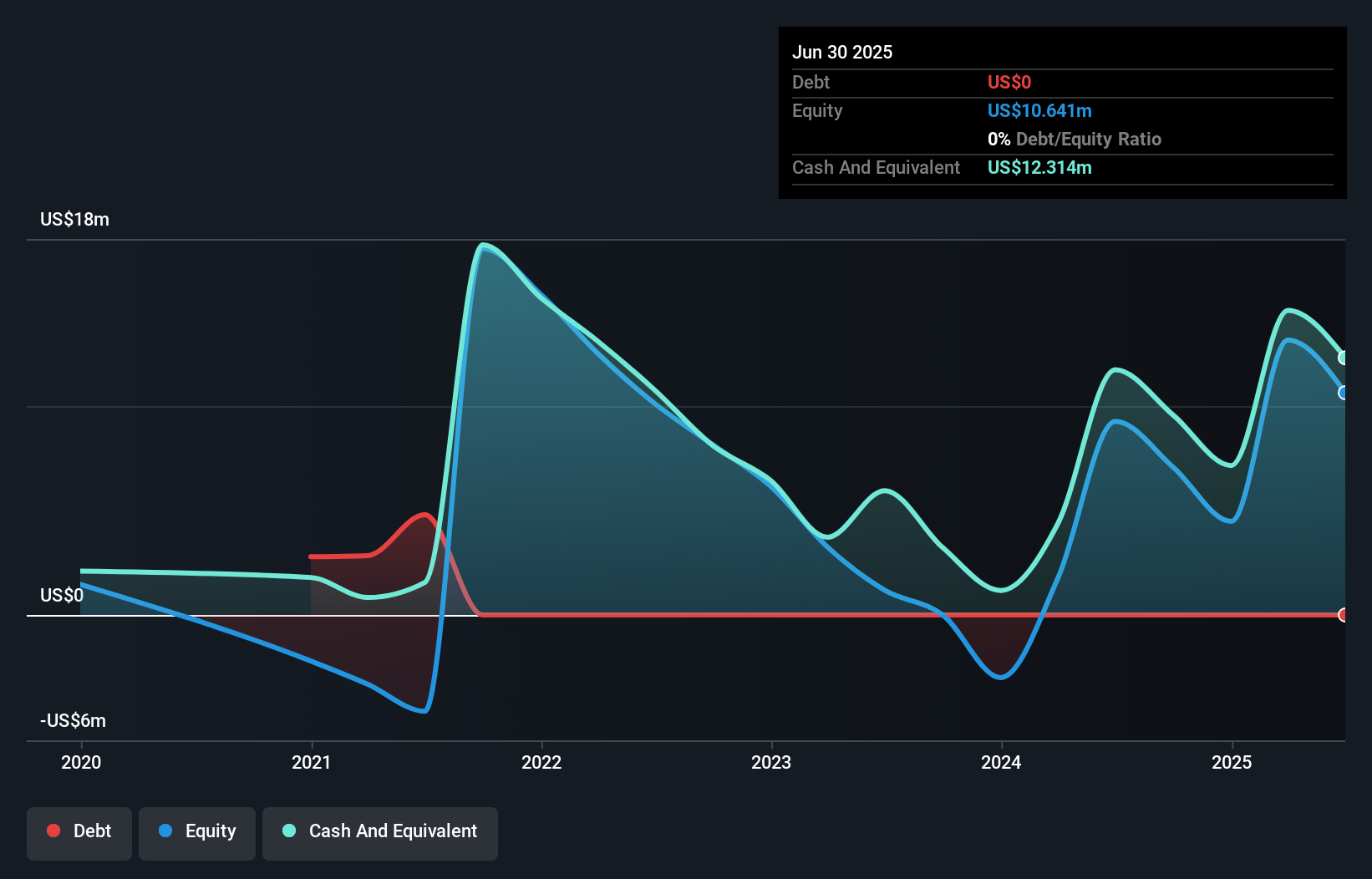Select the 2025 x-axis label

pyautogui.click(x=1232, y=762)
